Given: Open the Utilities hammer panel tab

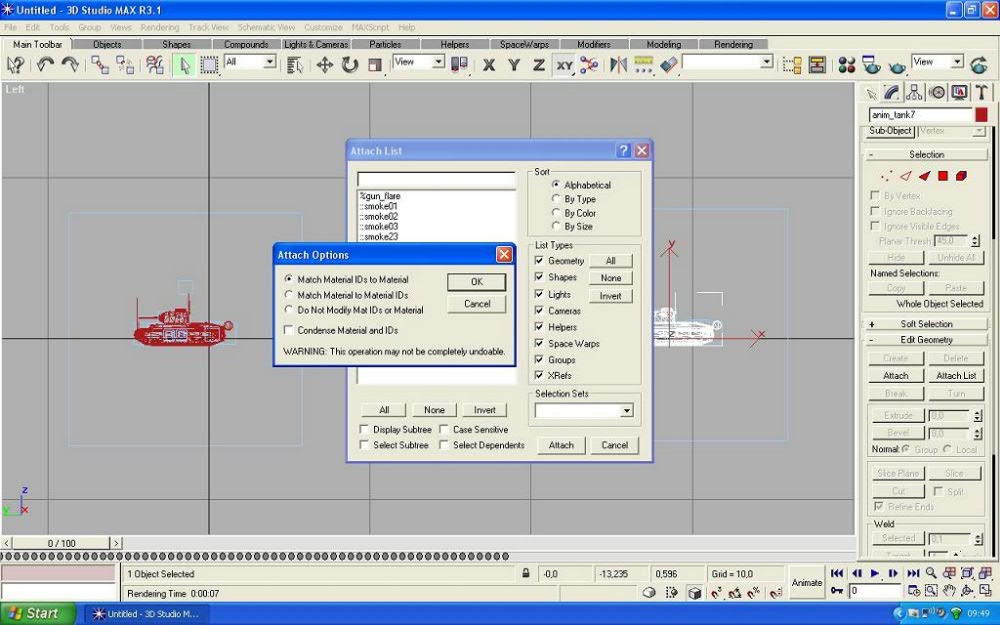Looking at the screenshot, I should [982, 92].
